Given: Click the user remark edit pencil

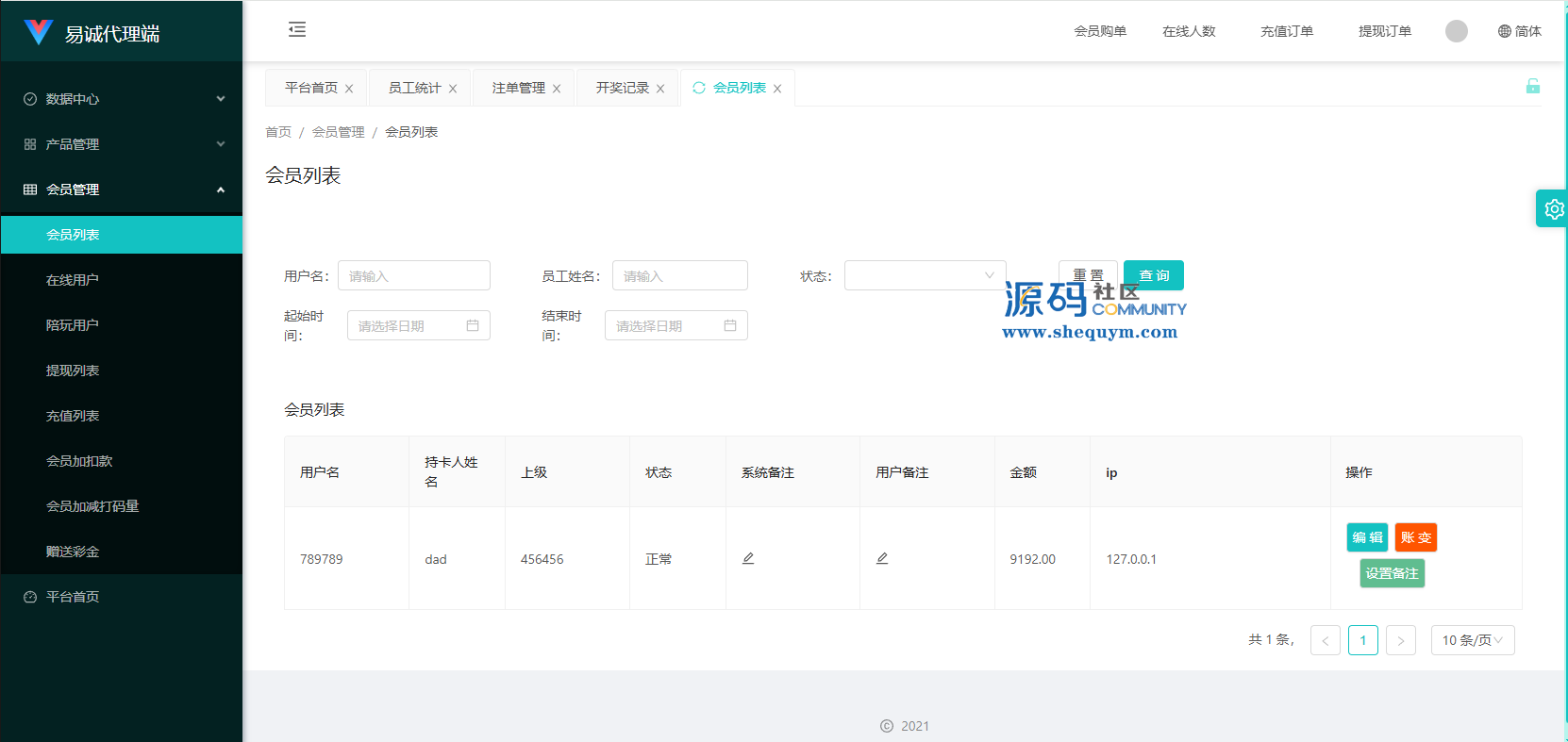Looking at the screenshot, I should pos(882,559).
